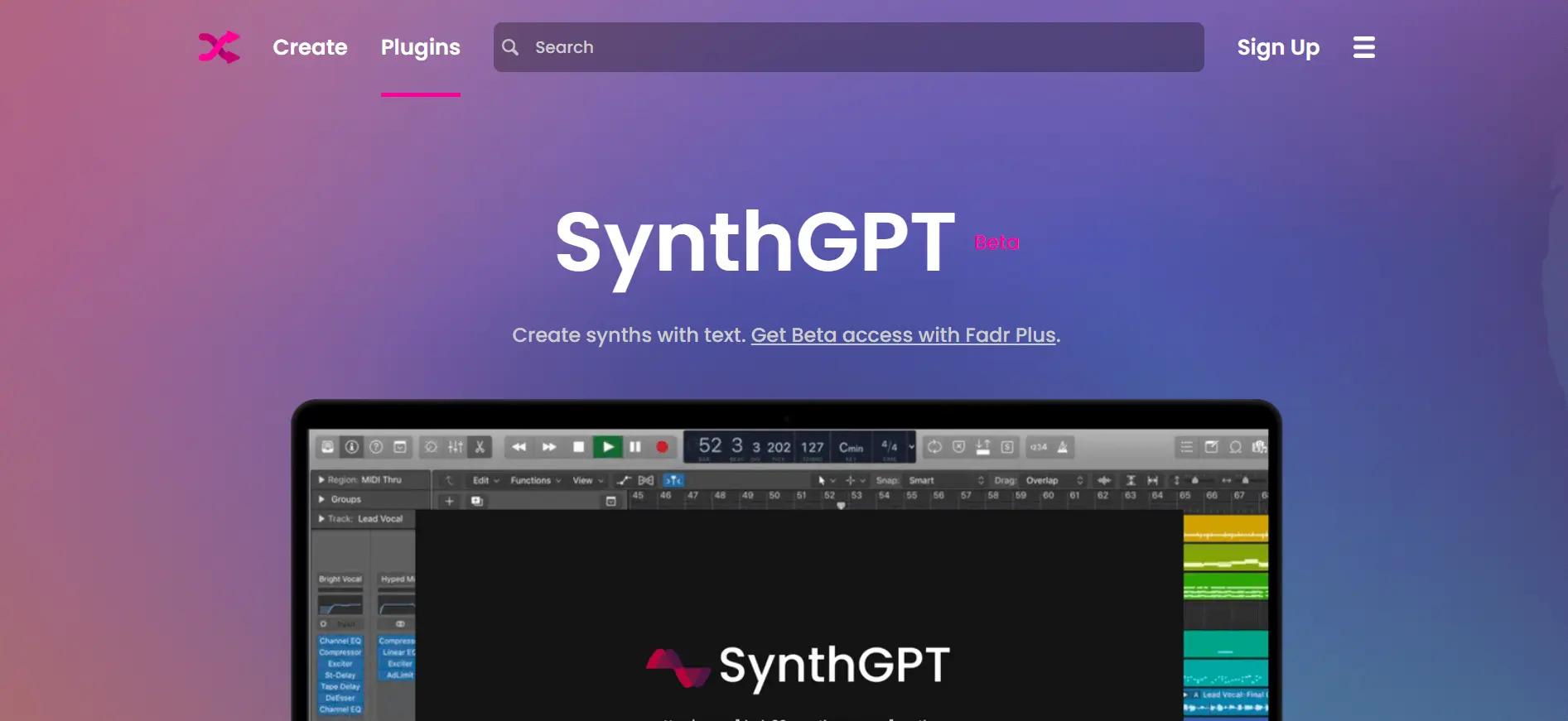Click the magnifier icon in the search bar
The width and height of the screenshot is (1568, 721).
click(x=510, y=47)
